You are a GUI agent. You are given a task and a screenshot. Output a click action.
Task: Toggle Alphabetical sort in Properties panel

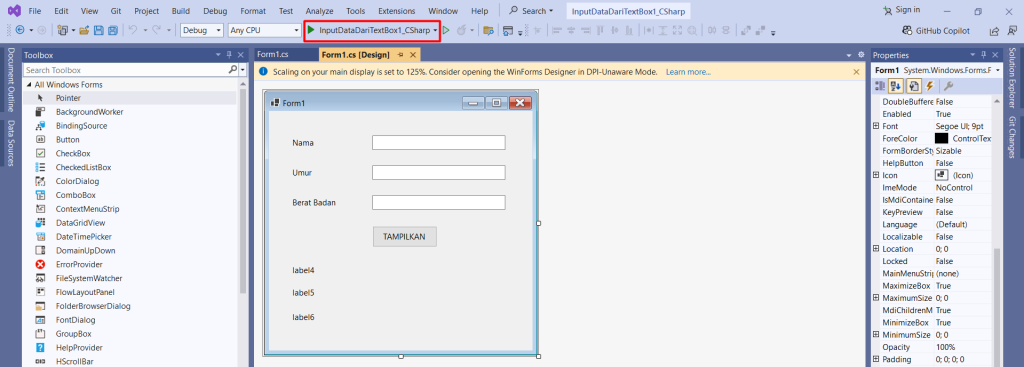click(x=896, y=86)
